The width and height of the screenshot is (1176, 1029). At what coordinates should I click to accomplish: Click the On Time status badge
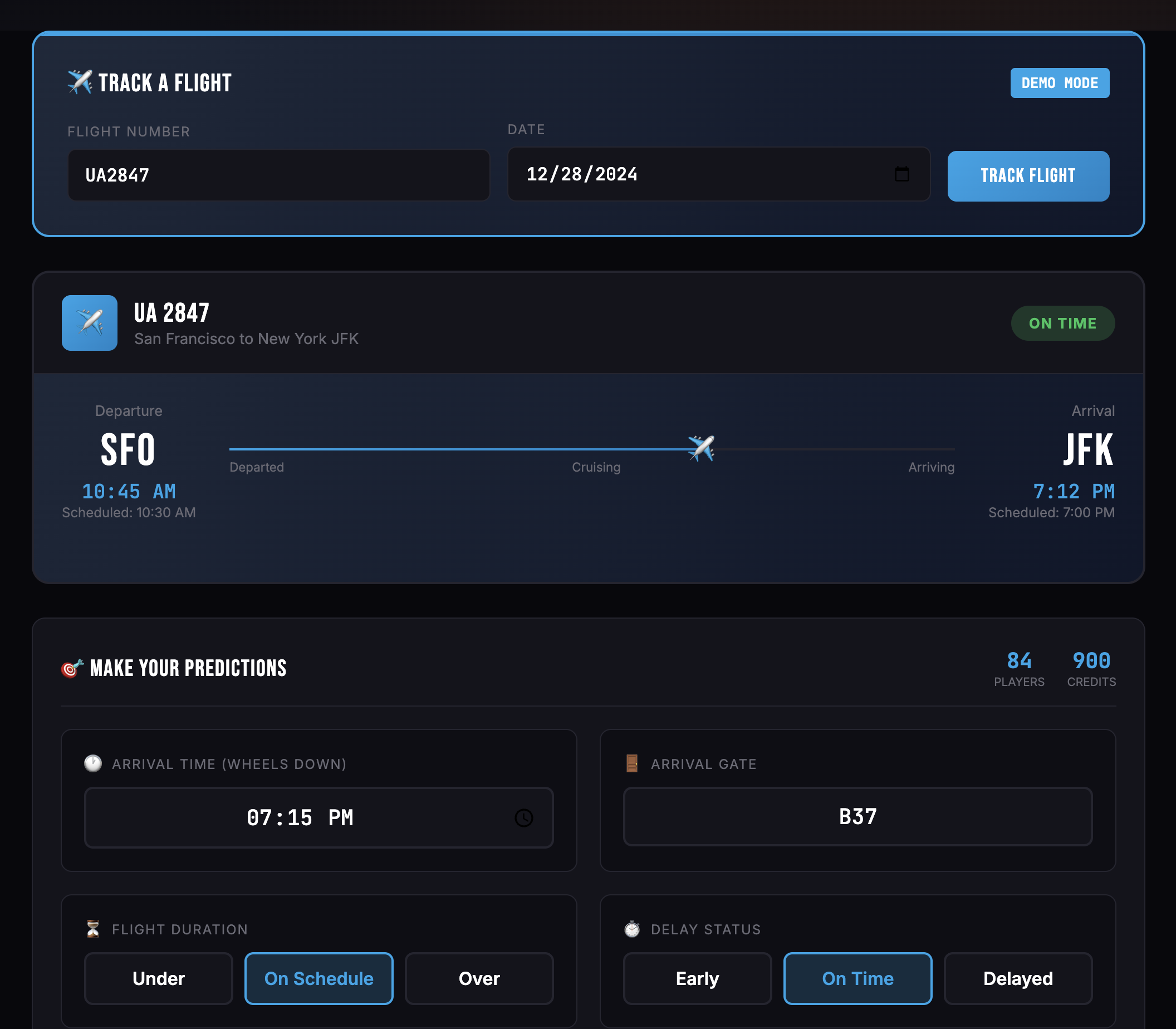tap(1063, 323)
